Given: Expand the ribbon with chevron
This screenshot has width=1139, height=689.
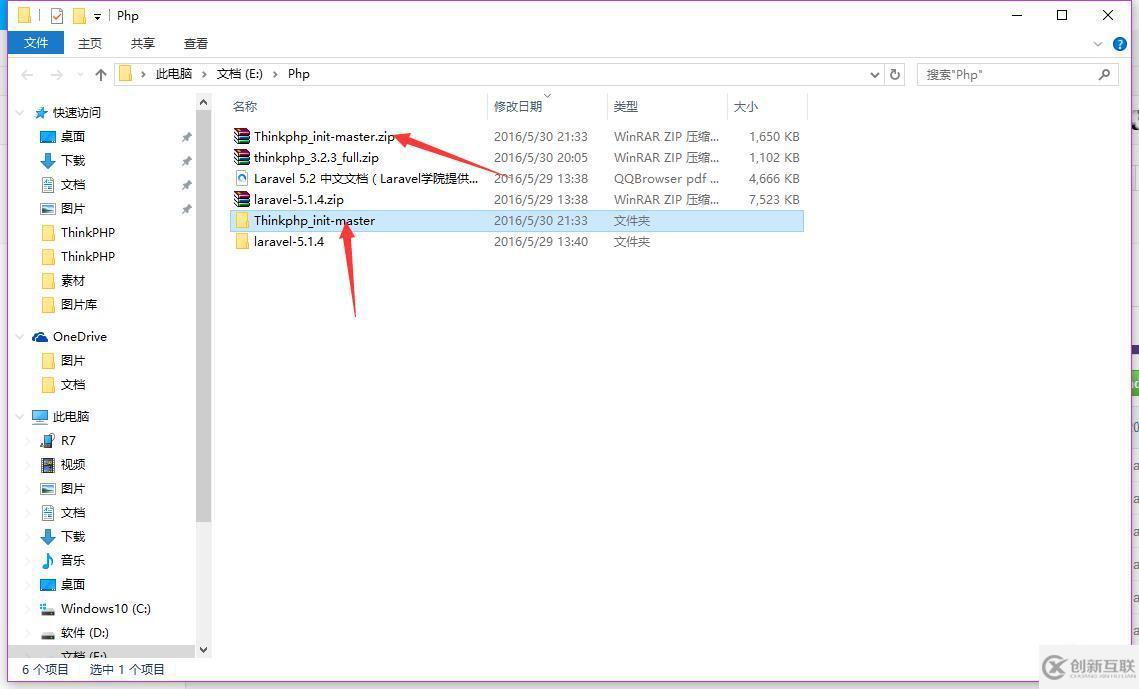Looking at the screenshot, I should [1098, 44].
